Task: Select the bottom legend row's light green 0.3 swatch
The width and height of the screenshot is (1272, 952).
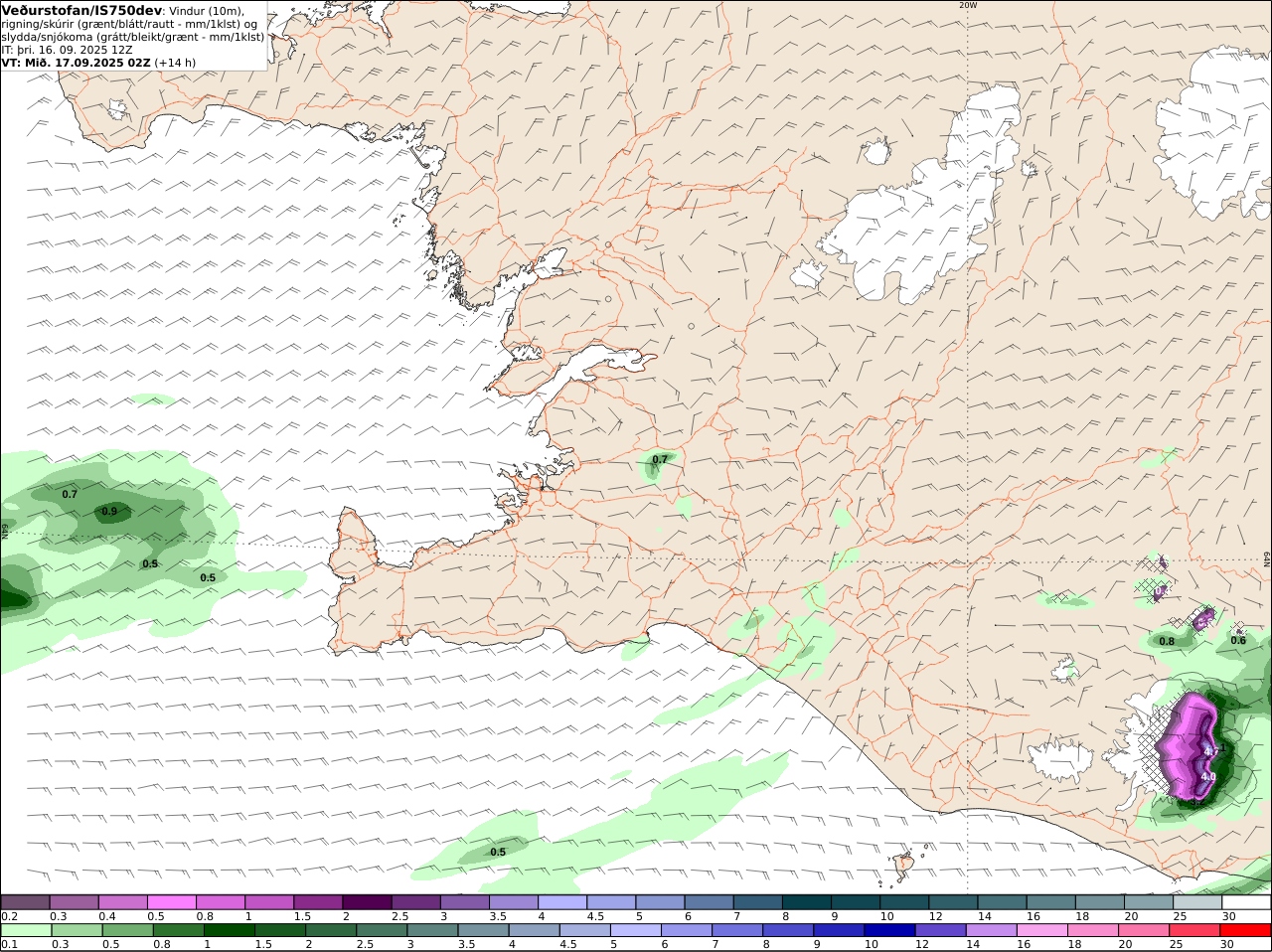Action: 77,930
